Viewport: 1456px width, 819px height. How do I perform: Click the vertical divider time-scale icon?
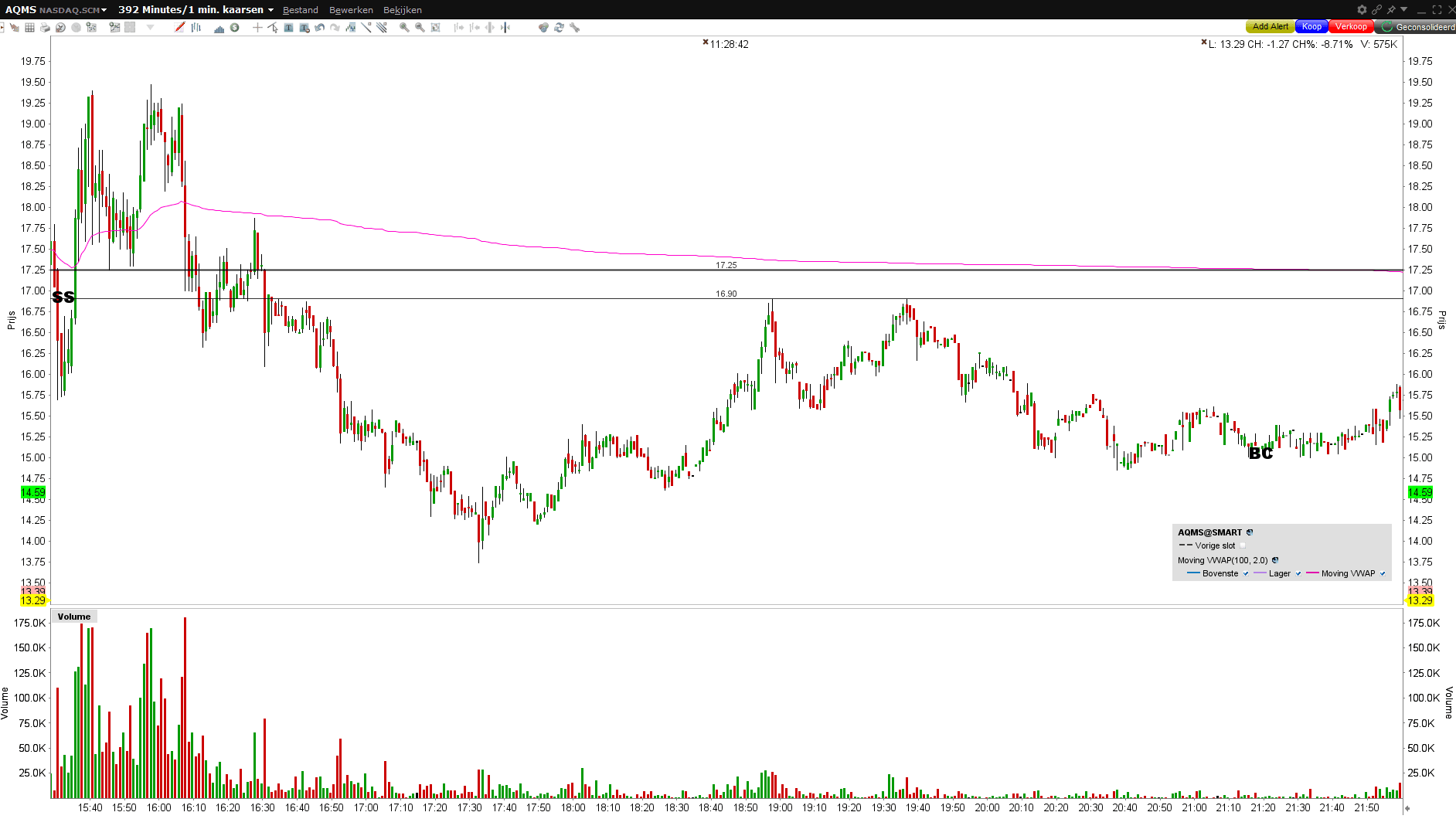pos(505,28)
